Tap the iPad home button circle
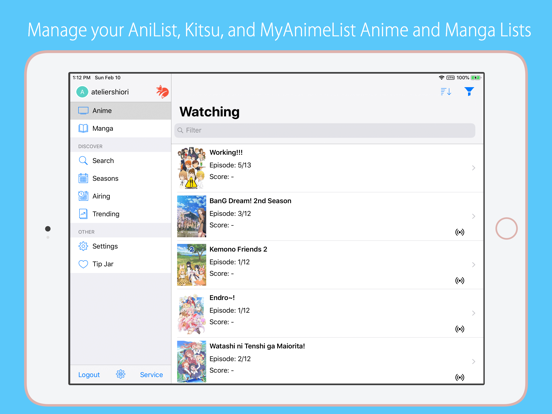This screenshot has width=552, height=414. point(506,228)
